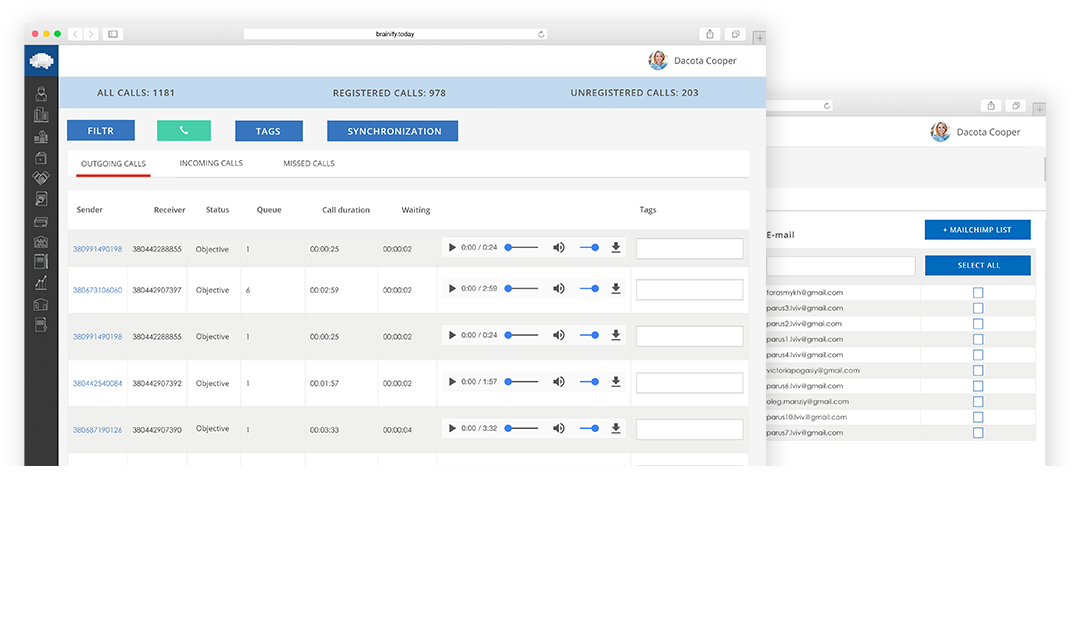Mute the speaker on the 3:32 recording

(x=559, y=429)
